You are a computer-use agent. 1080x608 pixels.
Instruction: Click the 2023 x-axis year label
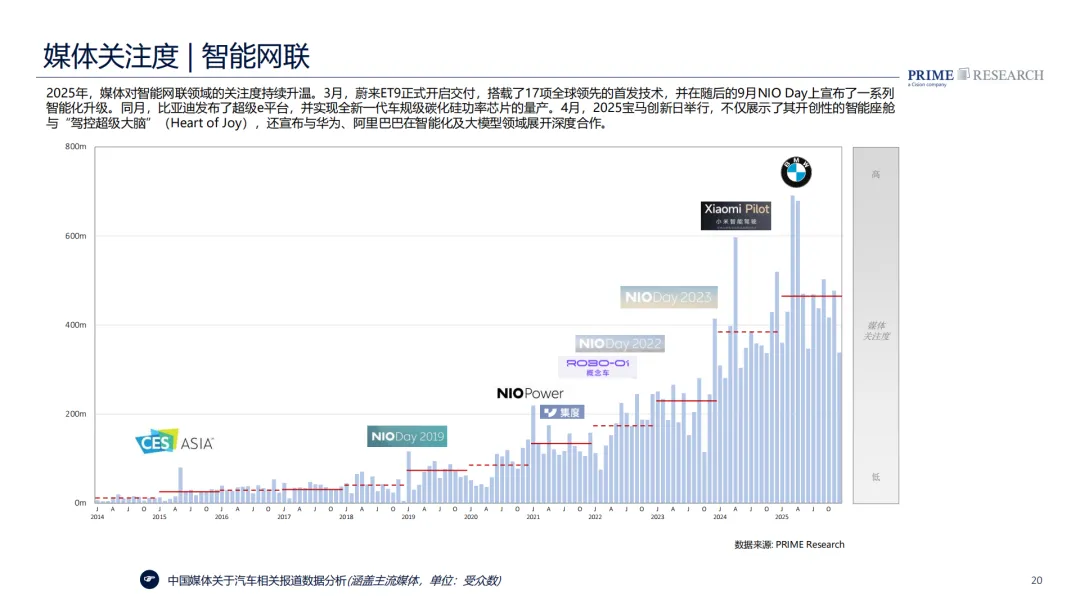[x=658, y=516]
